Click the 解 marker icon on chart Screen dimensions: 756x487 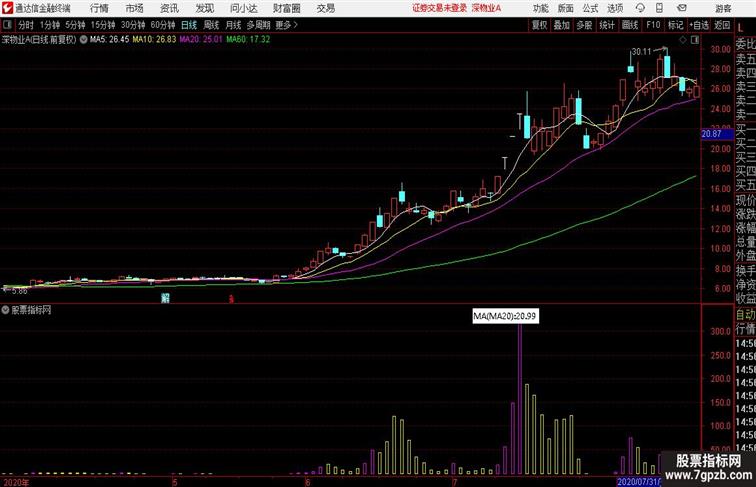point(165,298)
